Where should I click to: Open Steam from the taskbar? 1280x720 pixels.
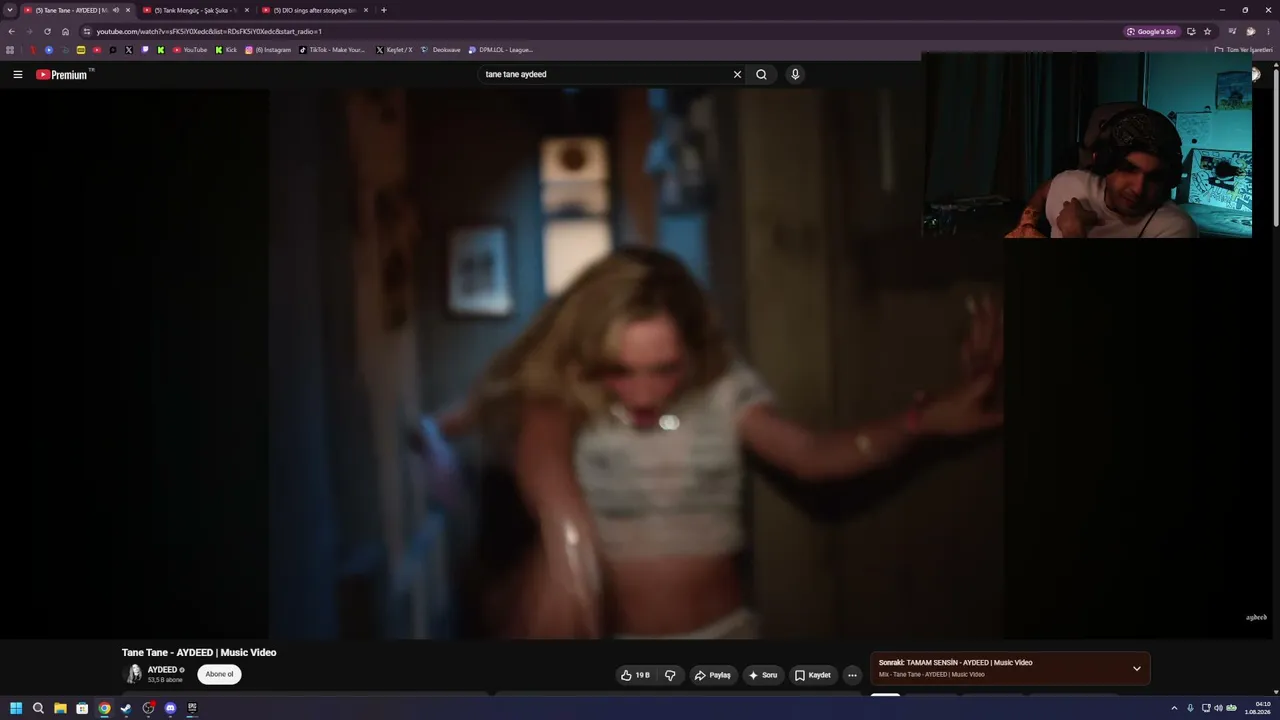pos(126,708)
